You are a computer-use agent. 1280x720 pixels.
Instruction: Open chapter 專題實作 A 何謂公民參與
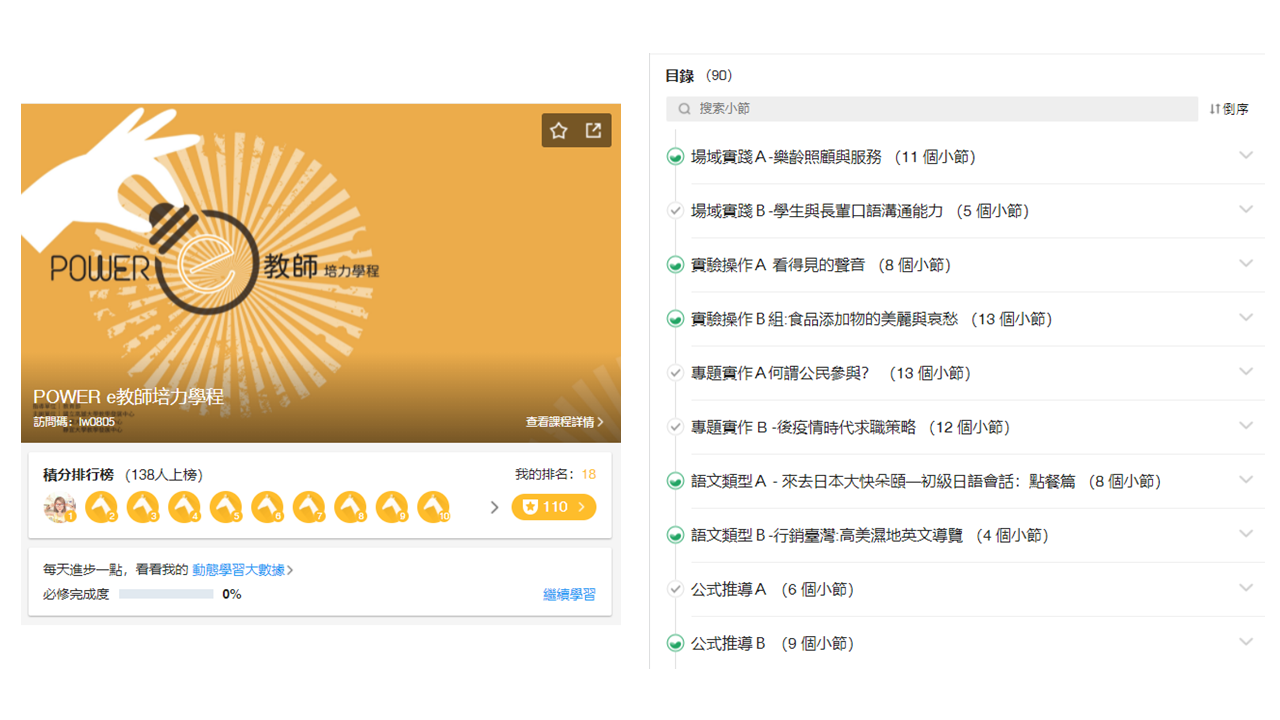pos(831,373)
